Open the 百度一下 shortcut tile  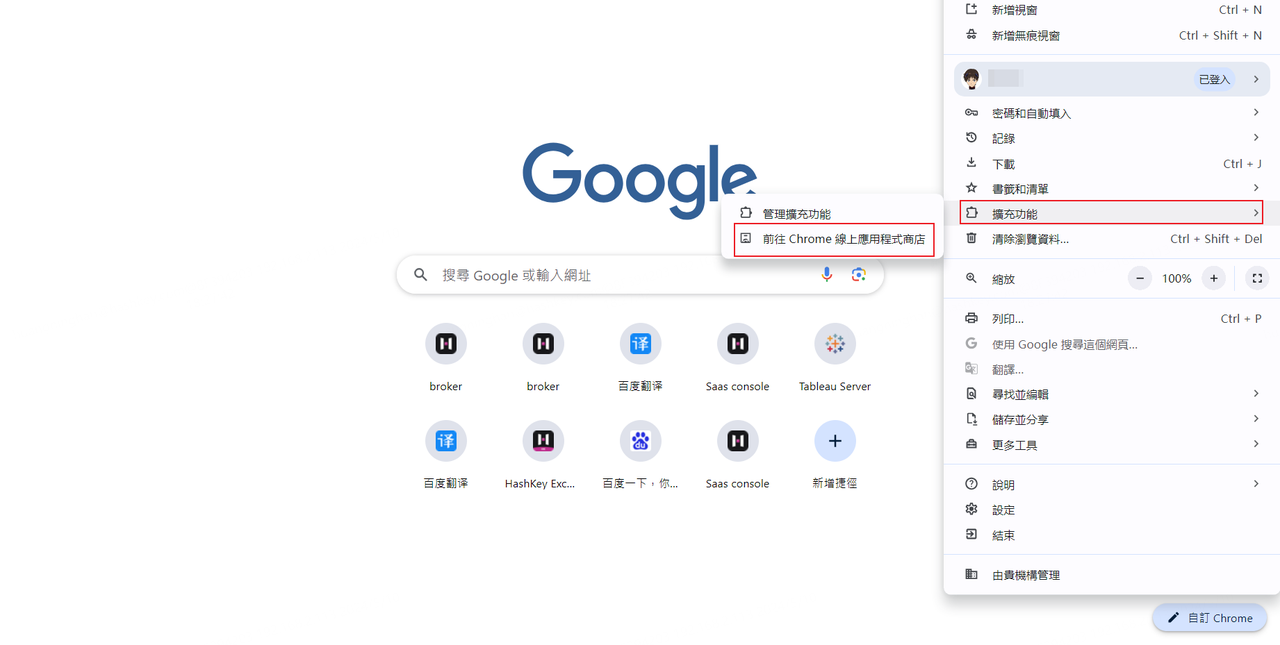(x=640, y=441)
